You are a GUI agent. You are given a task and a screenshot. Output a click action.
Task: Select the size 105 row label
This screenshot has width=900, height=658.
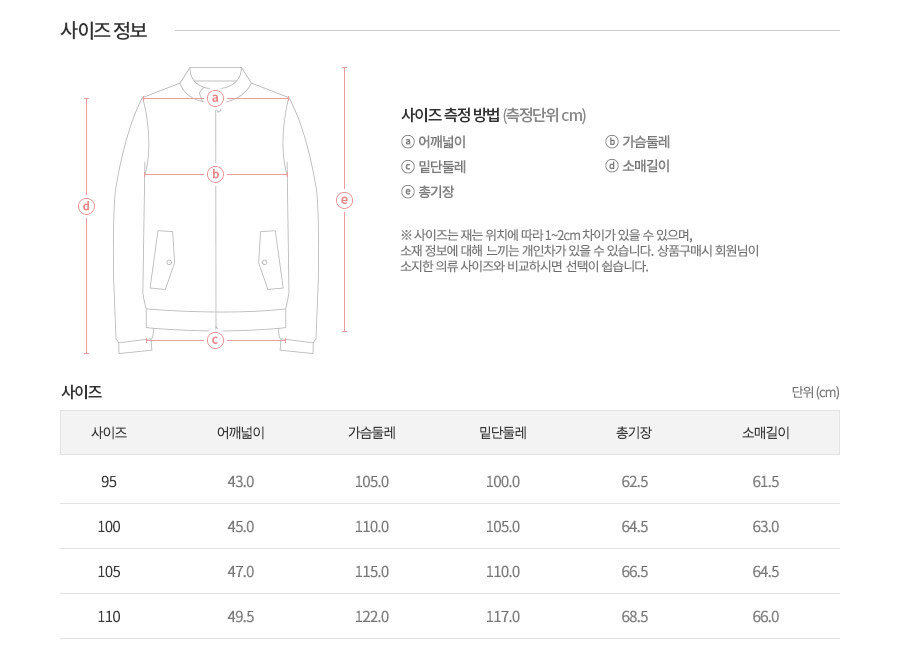click(109, 572)
